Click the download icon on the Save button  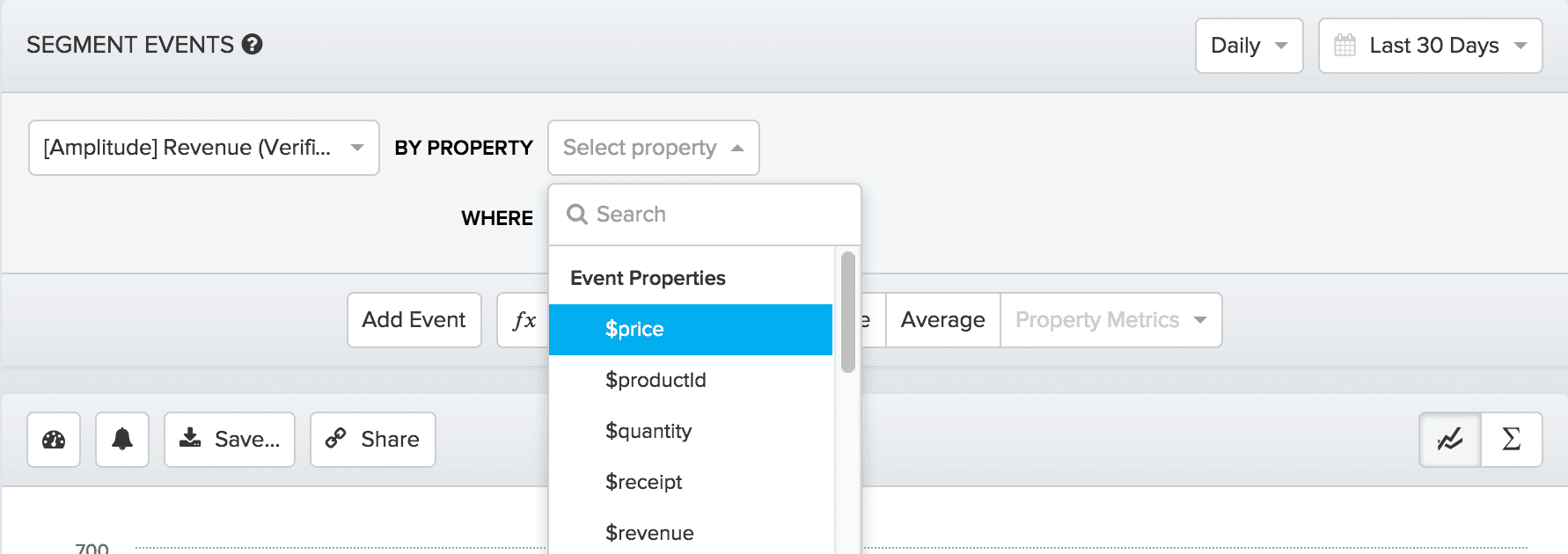coord(192,439)
